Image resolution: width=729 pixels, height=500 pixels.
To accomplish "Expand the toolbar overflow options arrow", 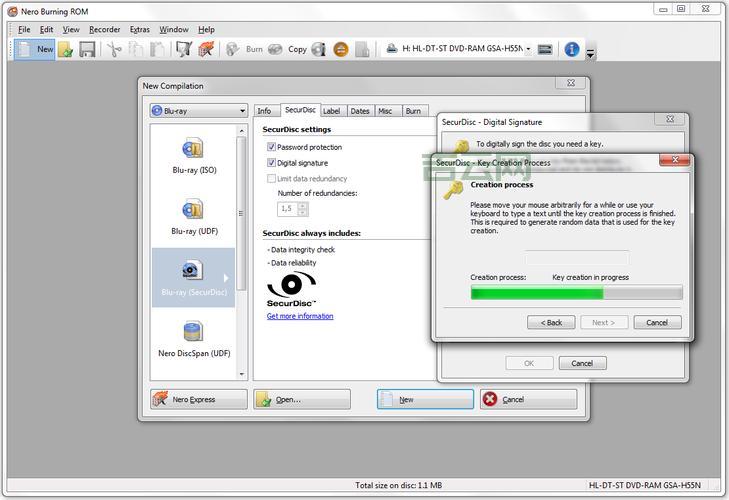I will [x=591, y=54].
